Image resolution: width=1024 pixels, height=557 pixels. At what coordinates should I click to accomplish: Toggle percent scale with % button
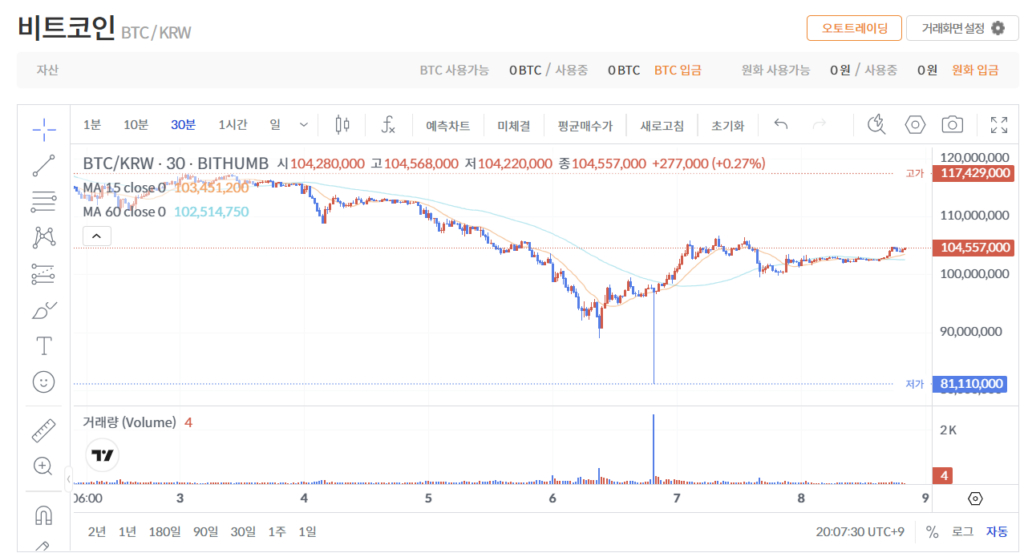pos(932,532)
